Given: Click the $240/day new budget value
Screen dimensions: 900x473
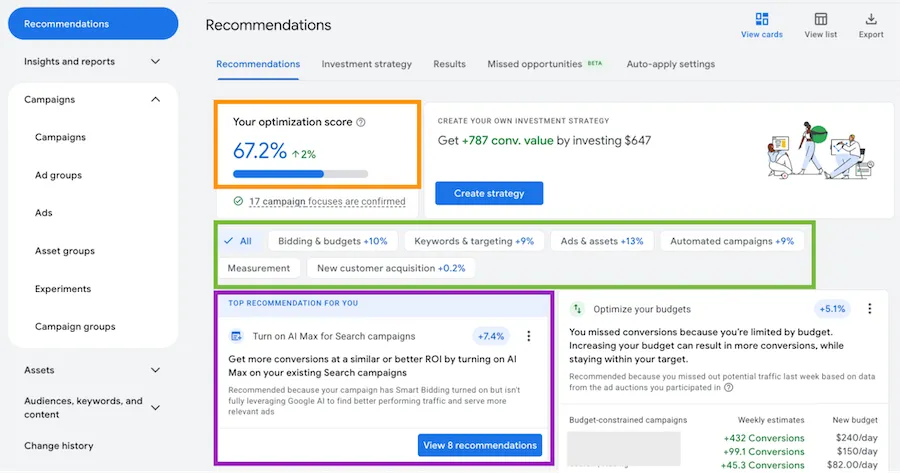Looking at the screenshot, I should coord(856,438).
